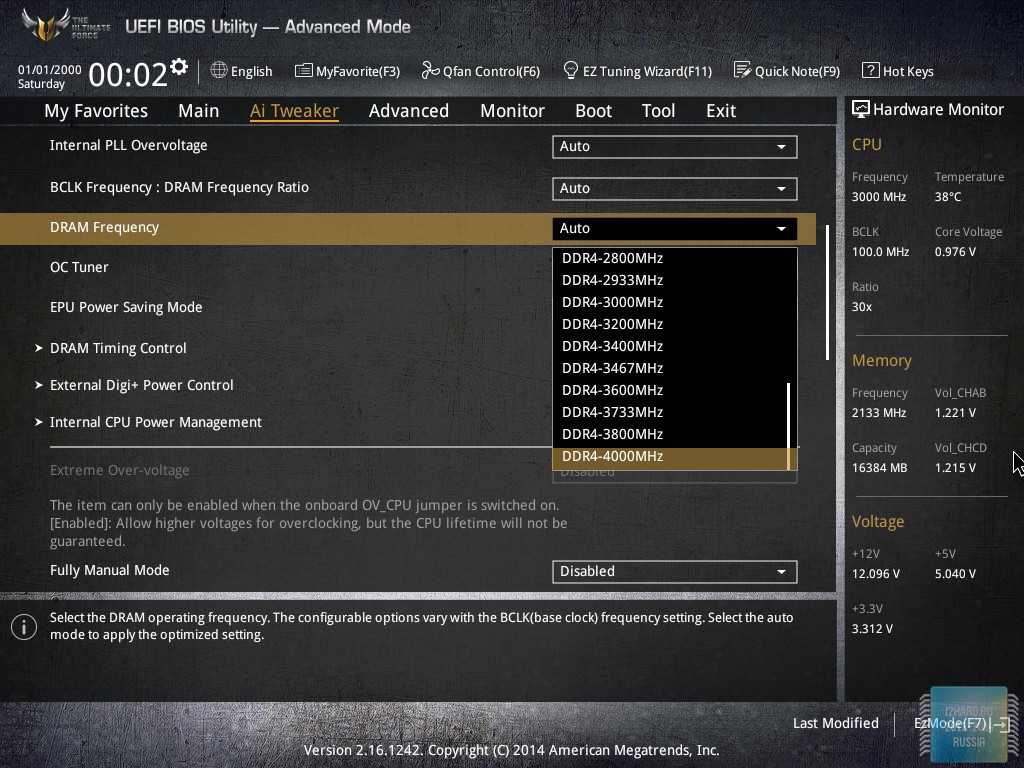Open the Internal PLL Overvoltage dropdown
1024x768 pixels.
point(674,147)
